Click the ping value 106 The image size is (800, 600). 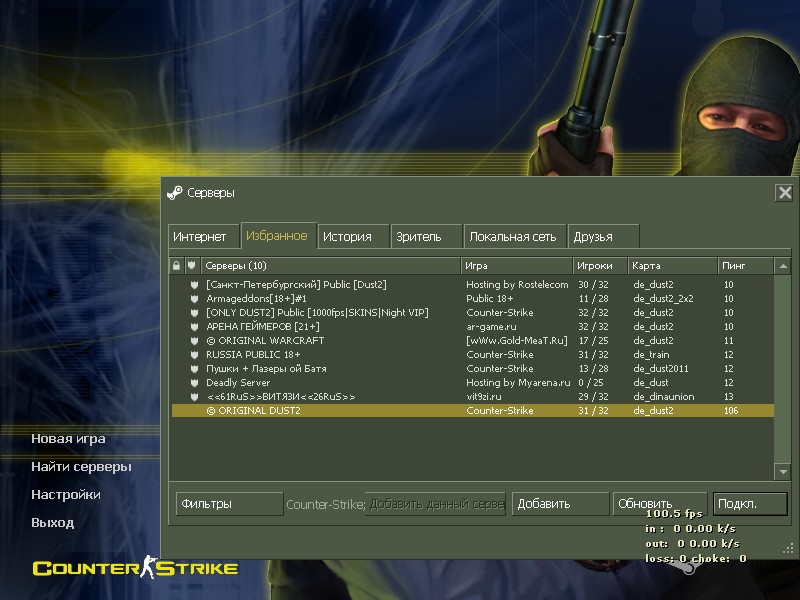(x=731, y=411)
